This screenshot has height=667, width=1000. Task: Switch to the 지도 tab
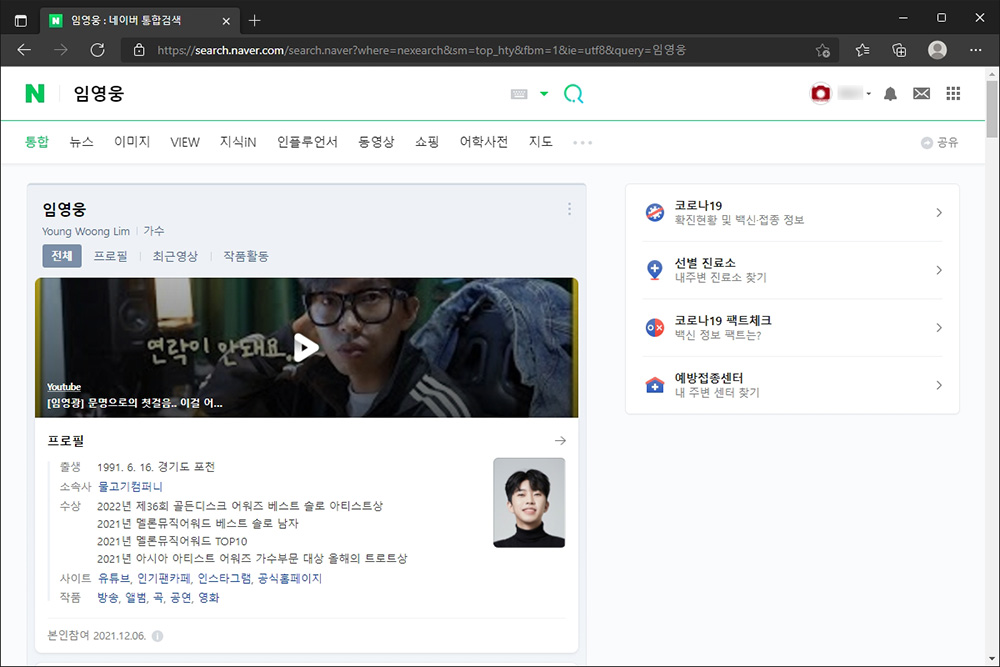coord(540,142)
